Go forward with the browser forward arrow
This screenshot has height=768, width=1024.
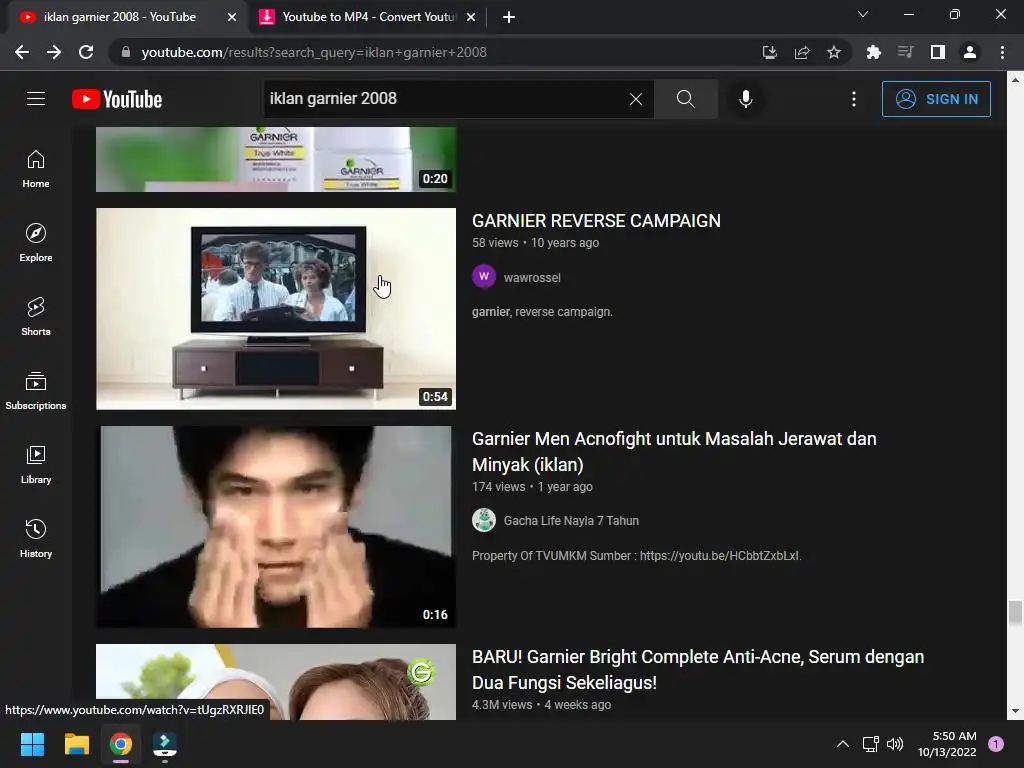click(x=54, y=52)
